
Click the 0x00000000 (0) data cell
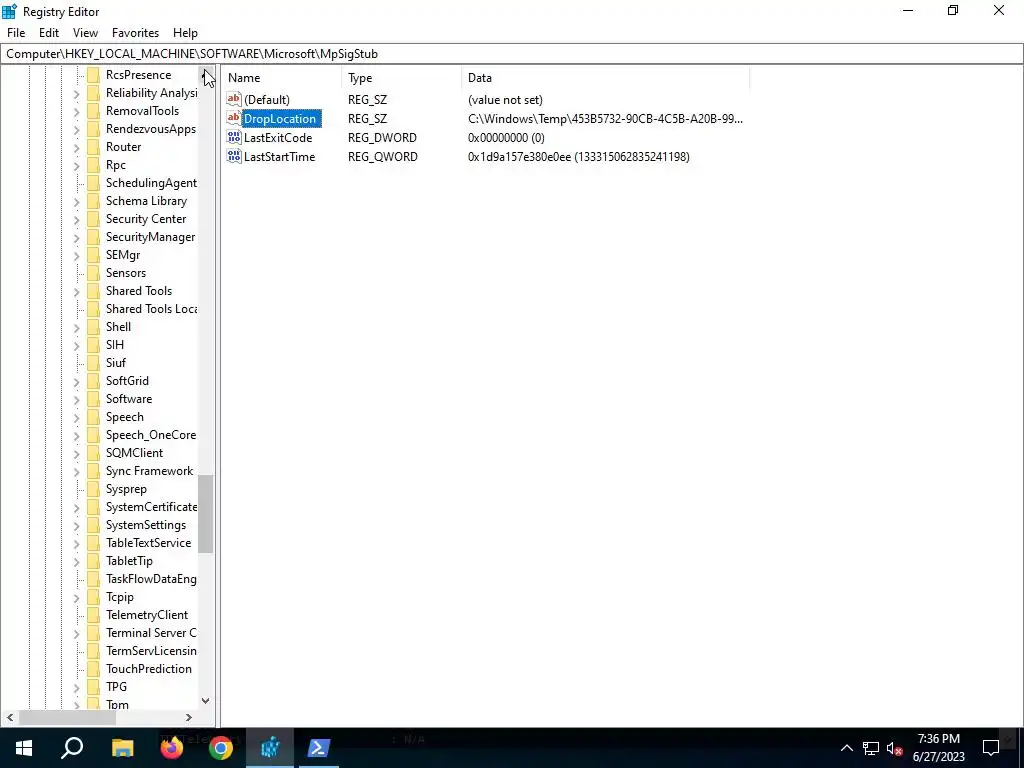pyautogui.click(x=506, y=137)
